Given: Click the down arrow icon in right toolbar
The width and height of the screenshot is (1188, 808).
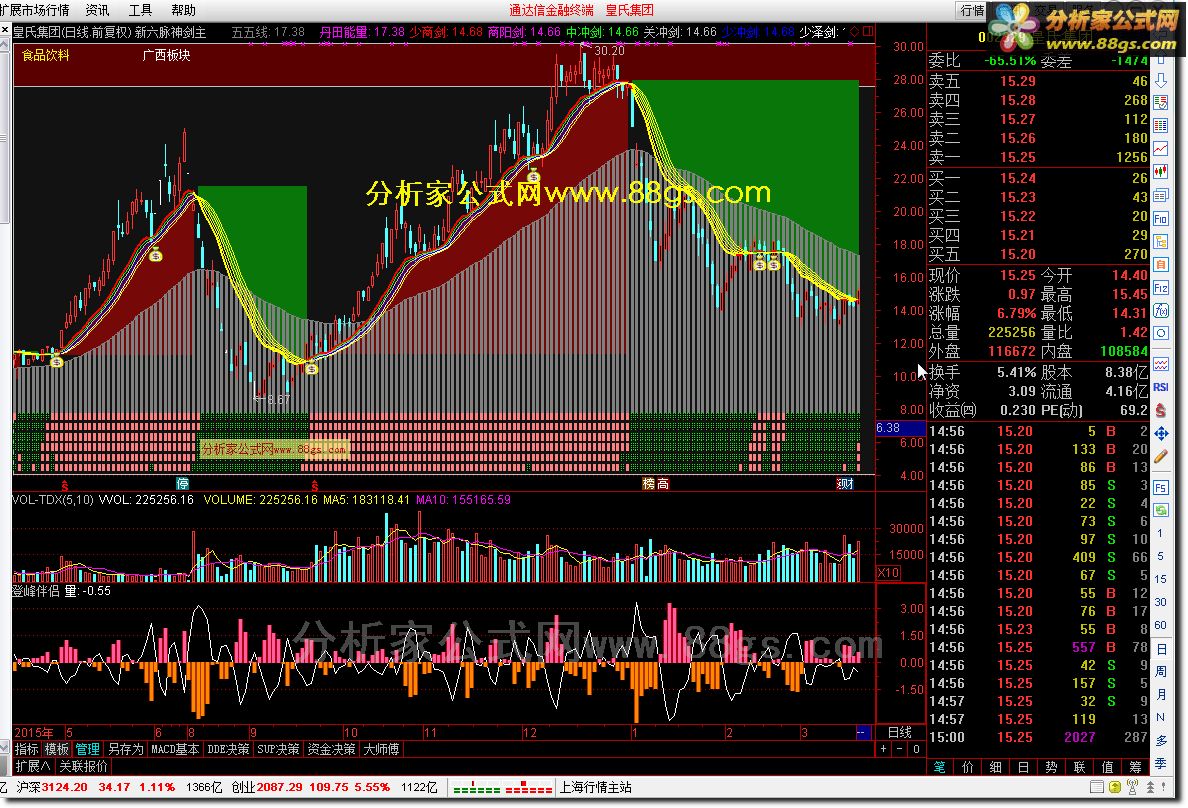Looking at the screenshot, I should click(1160, 80).
